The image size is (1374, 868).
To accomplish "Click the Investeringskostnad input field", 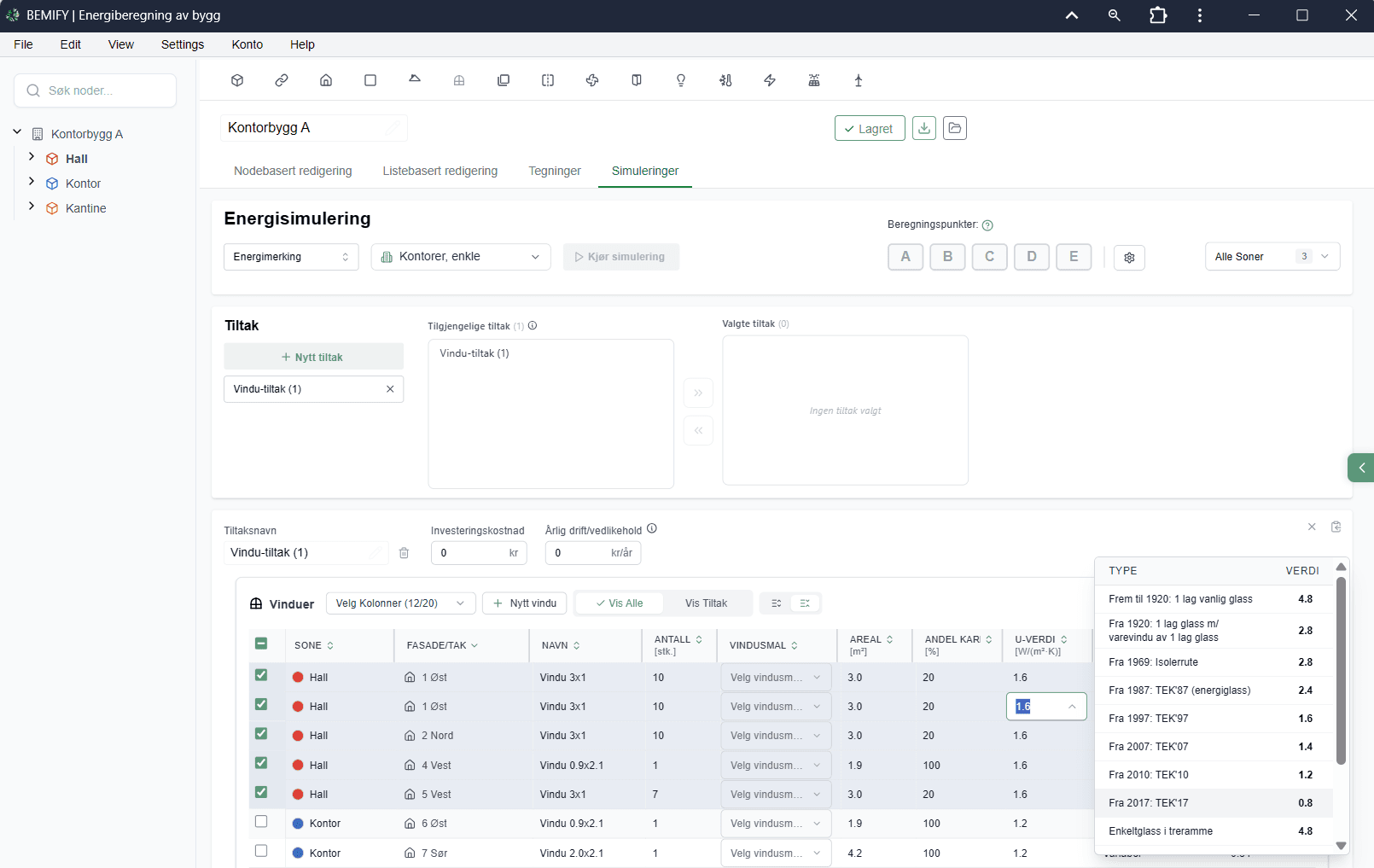I will pos(478,553).
